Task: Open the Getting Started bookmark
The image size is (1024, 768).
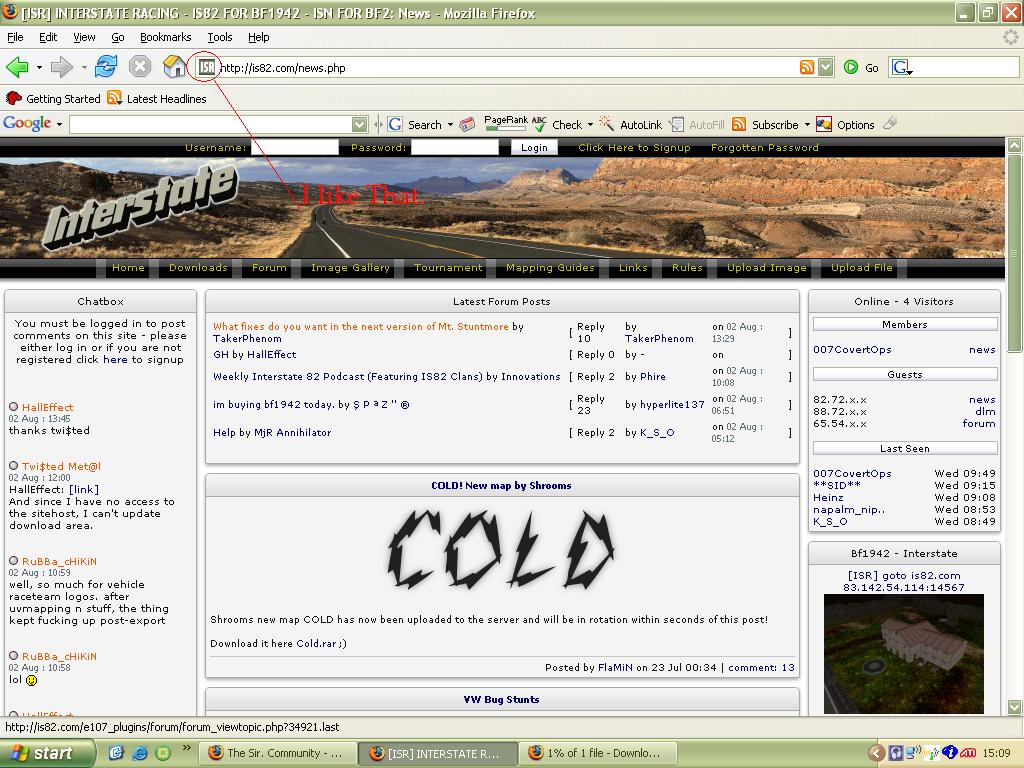Action: 54,99
